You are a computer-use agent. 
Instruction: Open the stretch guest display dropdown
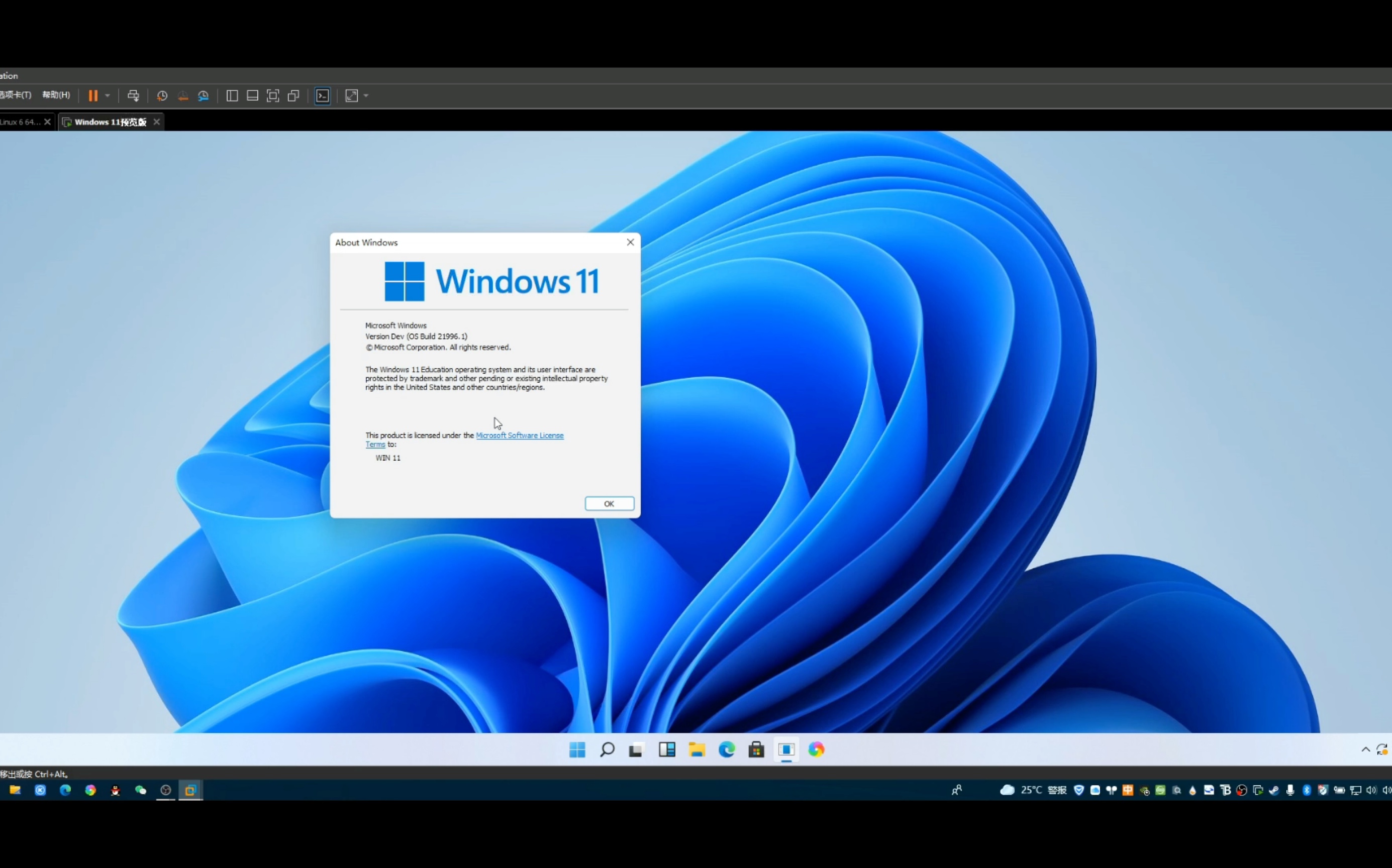[x=366, y=95]
